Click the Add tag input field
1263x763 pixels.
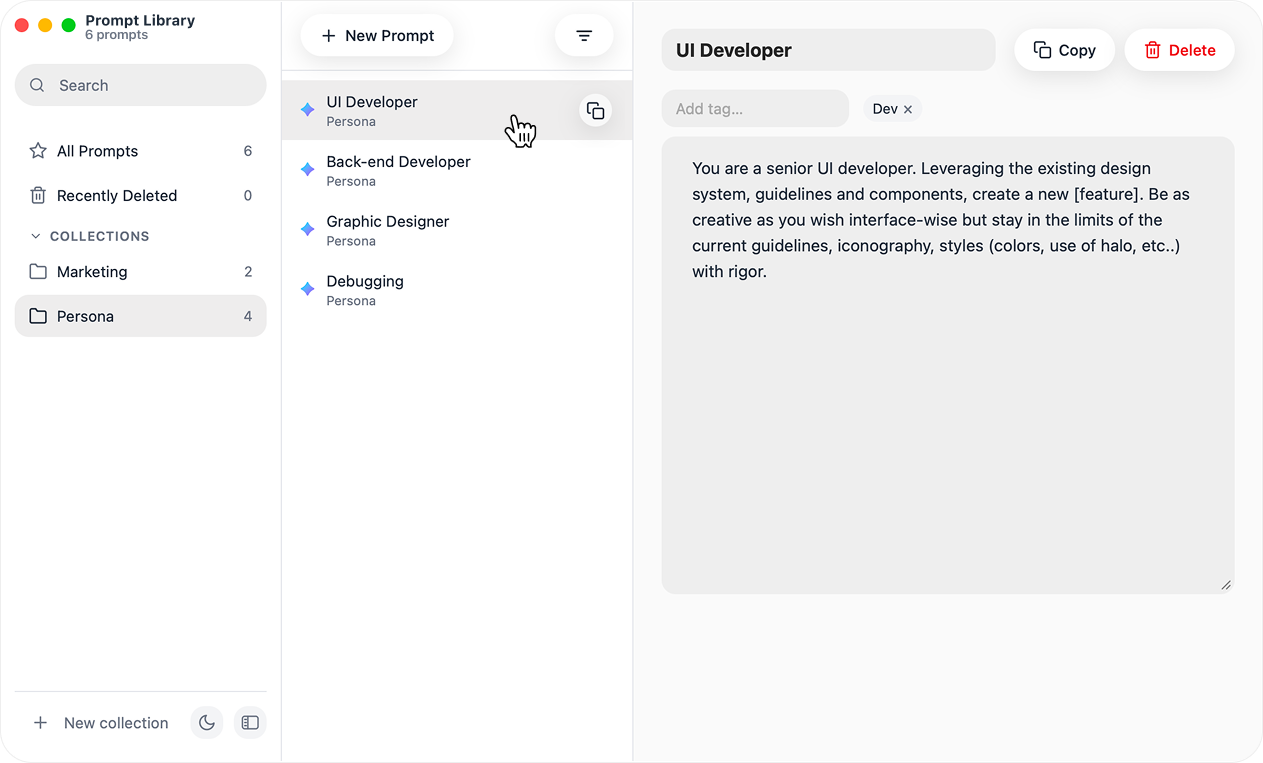[754, 108]
